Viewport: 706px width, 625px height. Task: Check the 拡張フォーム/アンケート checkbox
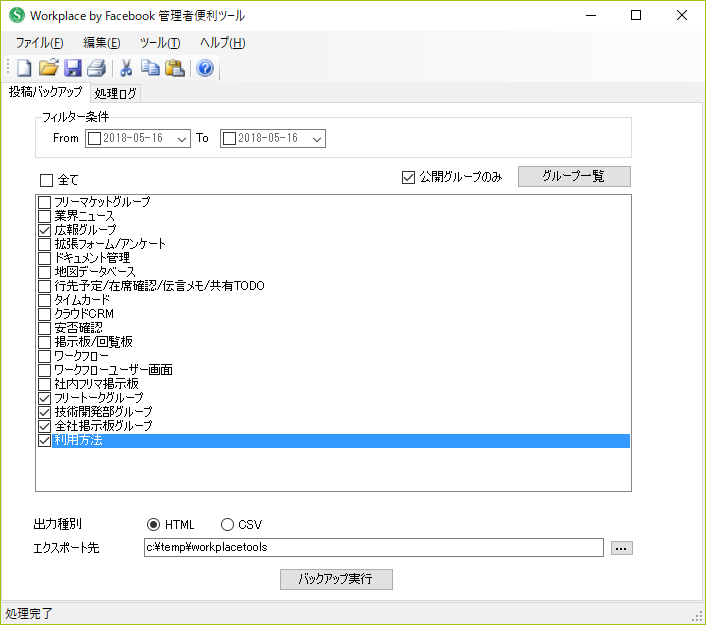point(44,244)
